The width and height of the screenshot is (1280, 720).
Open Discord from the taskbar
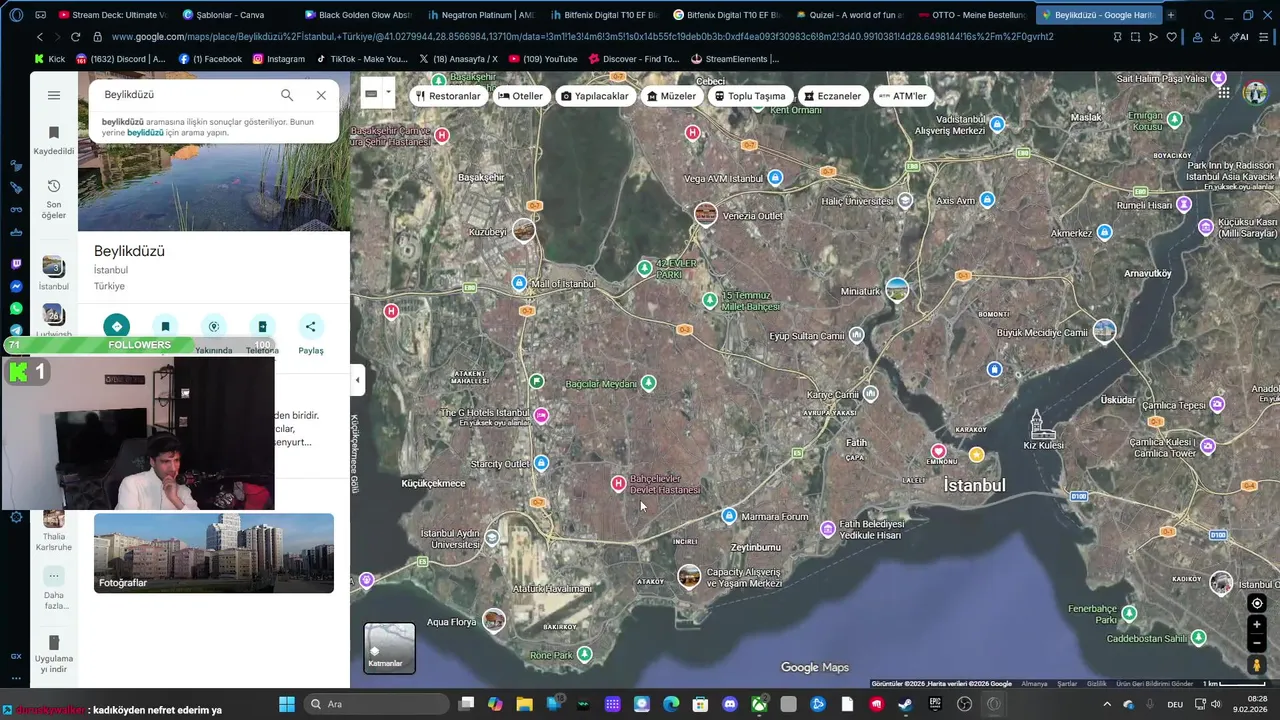(x=729, y=704)
